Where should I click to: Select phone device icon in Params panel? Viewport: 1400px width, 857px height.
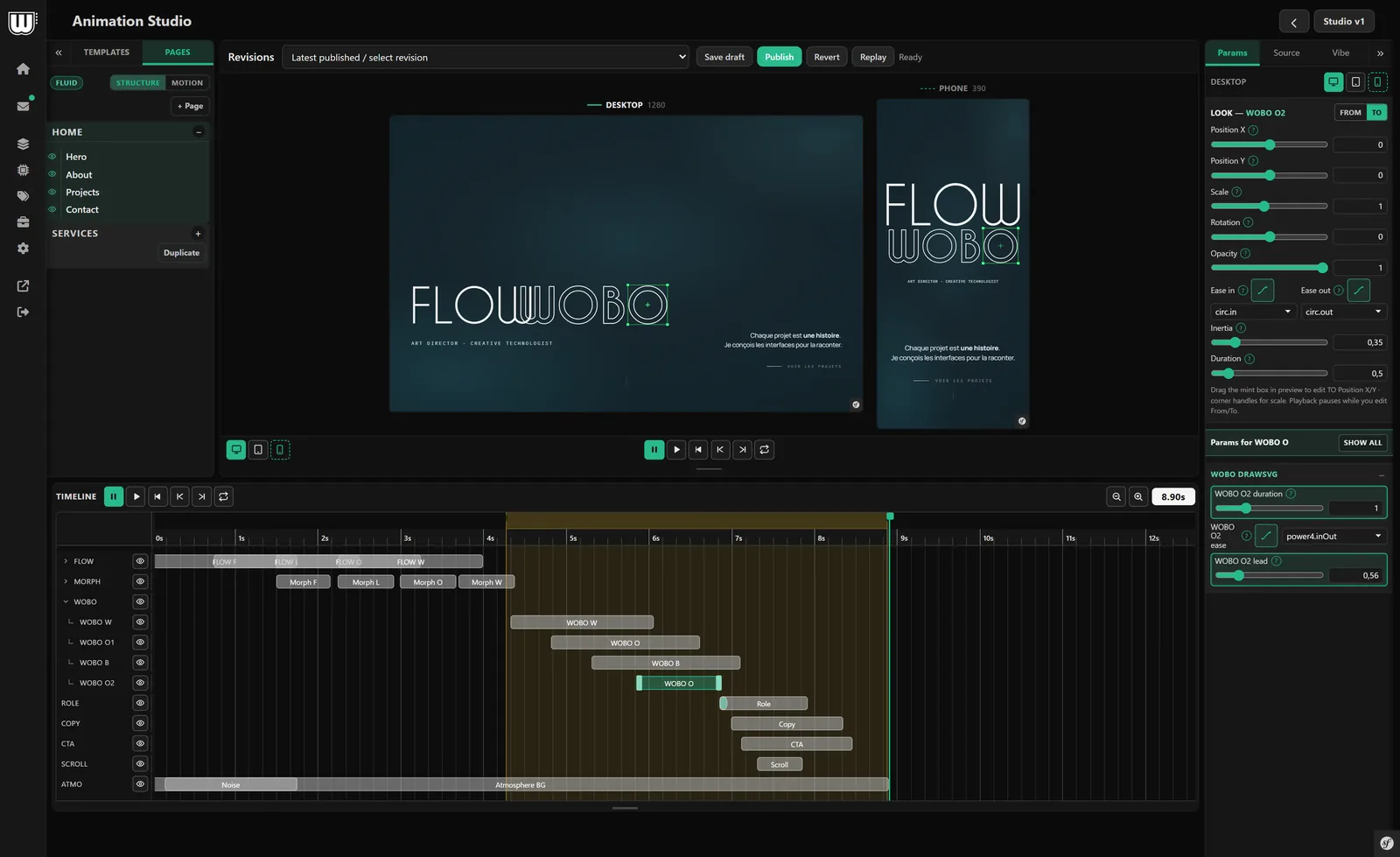click(1377, 82)
